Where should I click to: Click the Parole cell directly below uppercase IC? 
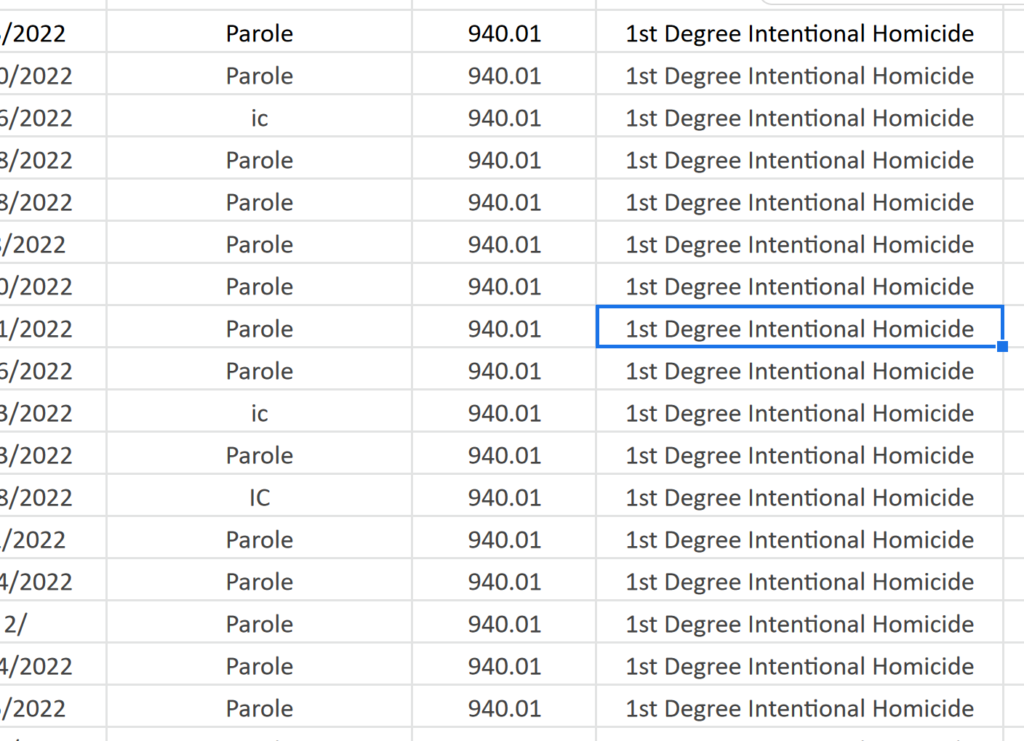tap(259, 540)
